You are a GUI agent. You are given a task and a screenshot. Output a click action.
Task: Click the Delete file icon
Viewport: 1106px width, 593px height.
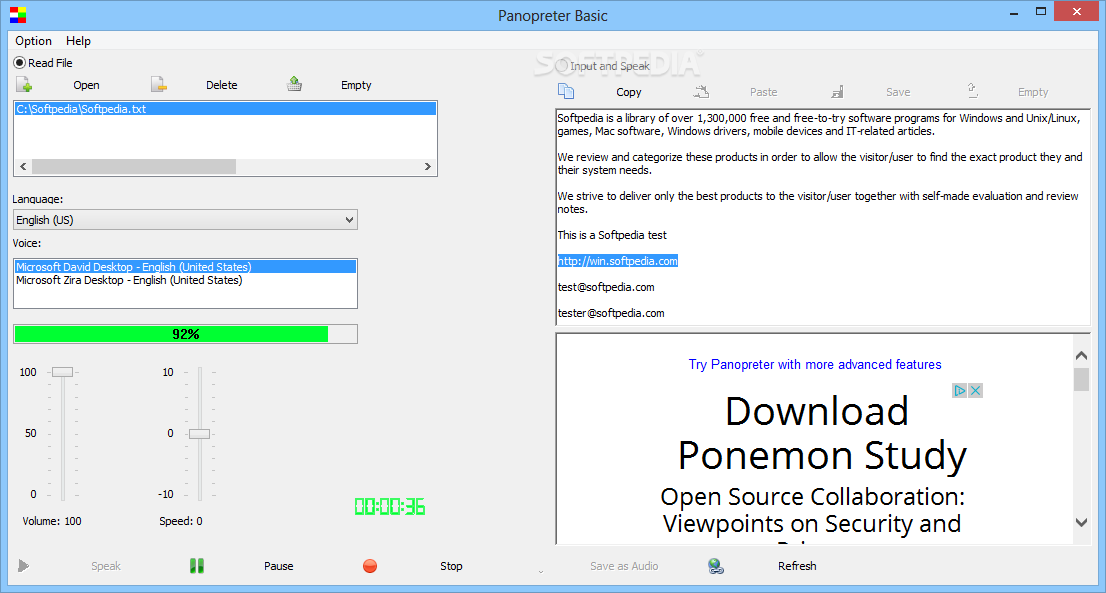[159, 85]
